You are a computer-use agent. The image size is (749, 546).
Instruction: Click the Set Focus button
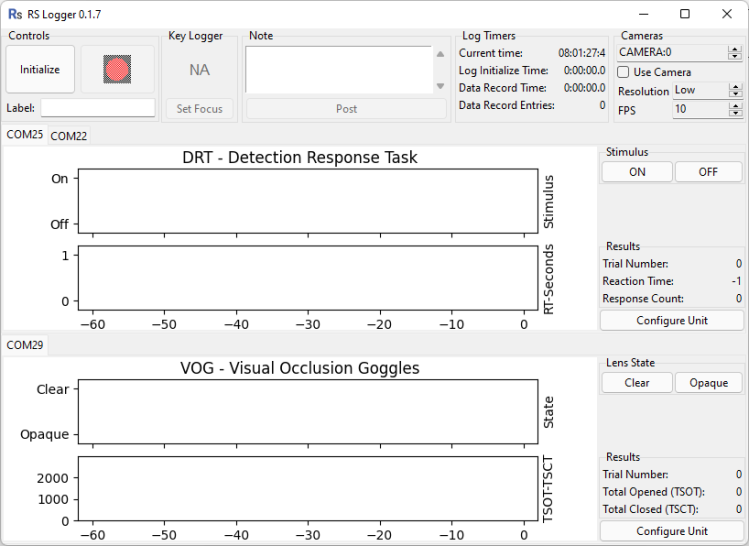click(199, 109)
